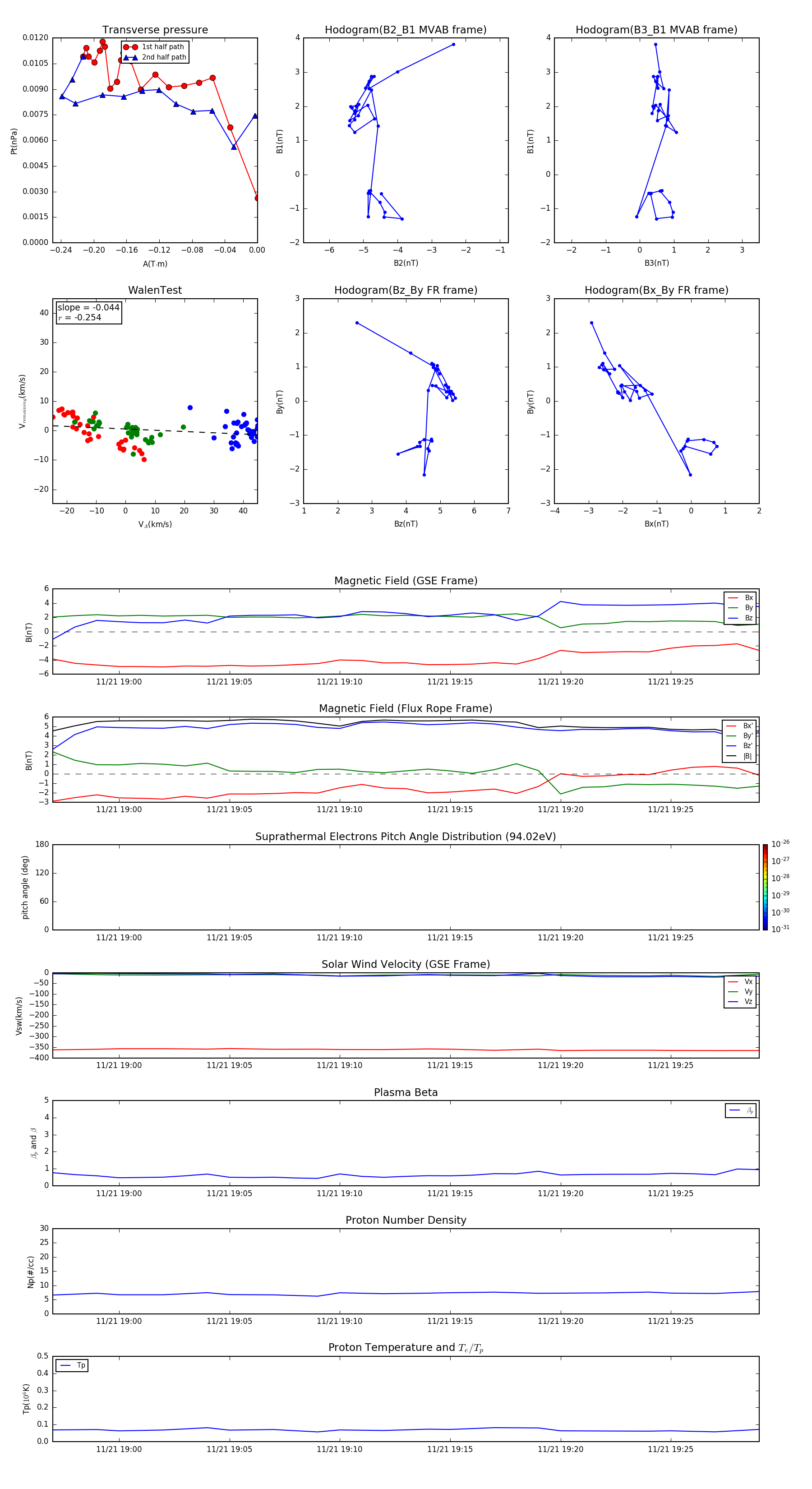Click the 'Proton Temperature and Te/Tp' title
812x1489 pixels.
point(406,1348)
